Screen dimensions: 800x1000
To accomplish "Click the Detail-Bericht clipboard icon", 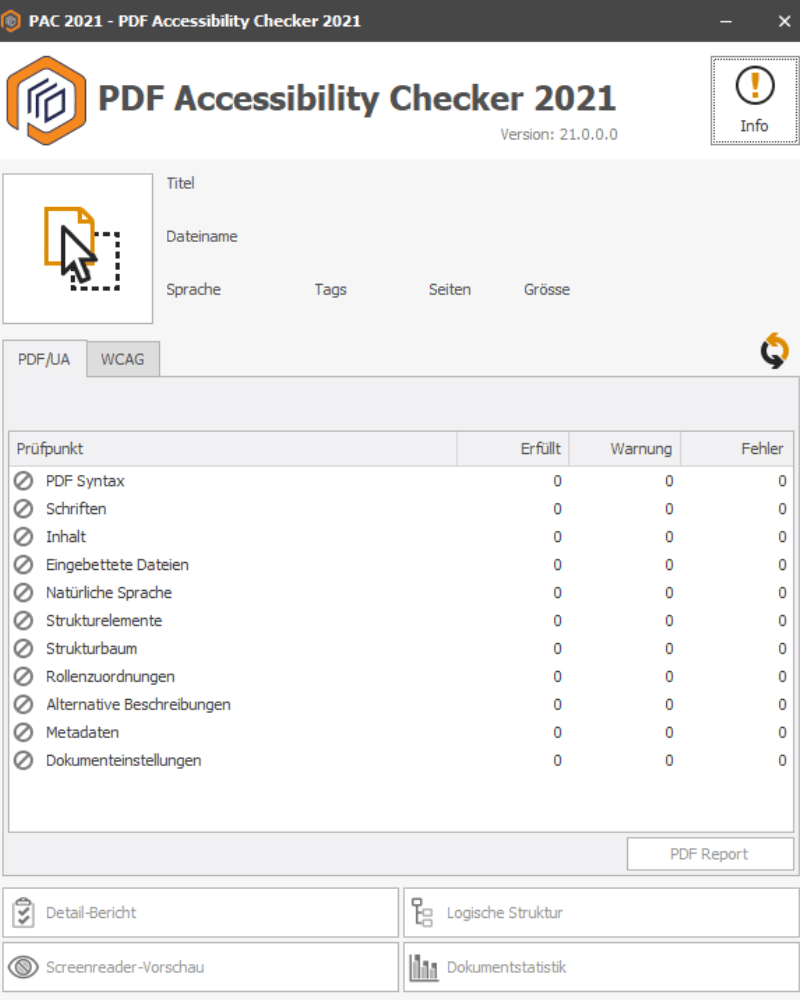I will (21, 911).
